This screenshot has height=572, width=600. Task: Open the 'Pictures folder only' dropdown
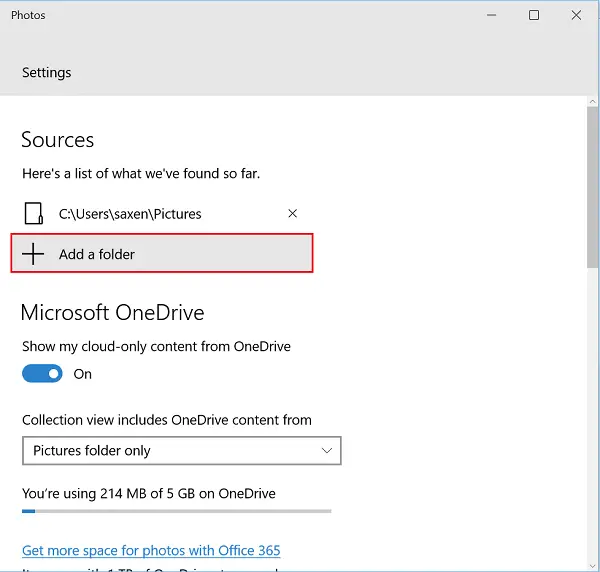181,451
